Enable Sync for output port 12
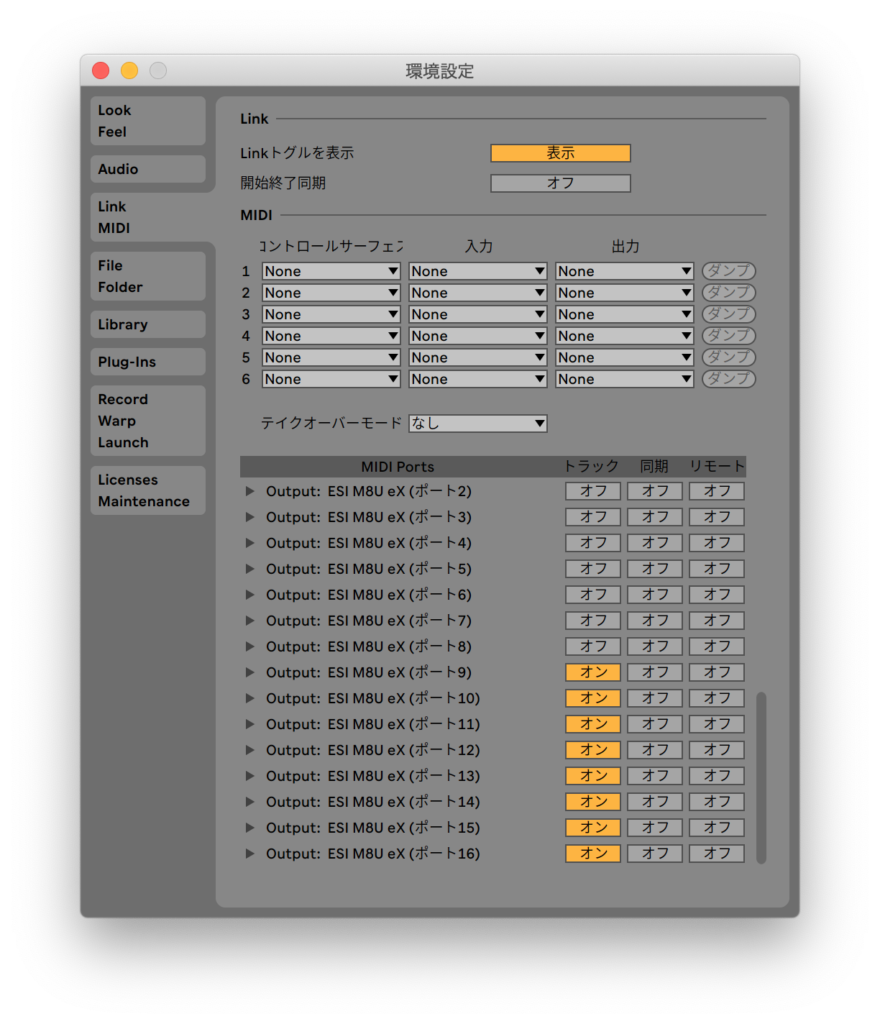880x1024 pixels. pos(655,750)
